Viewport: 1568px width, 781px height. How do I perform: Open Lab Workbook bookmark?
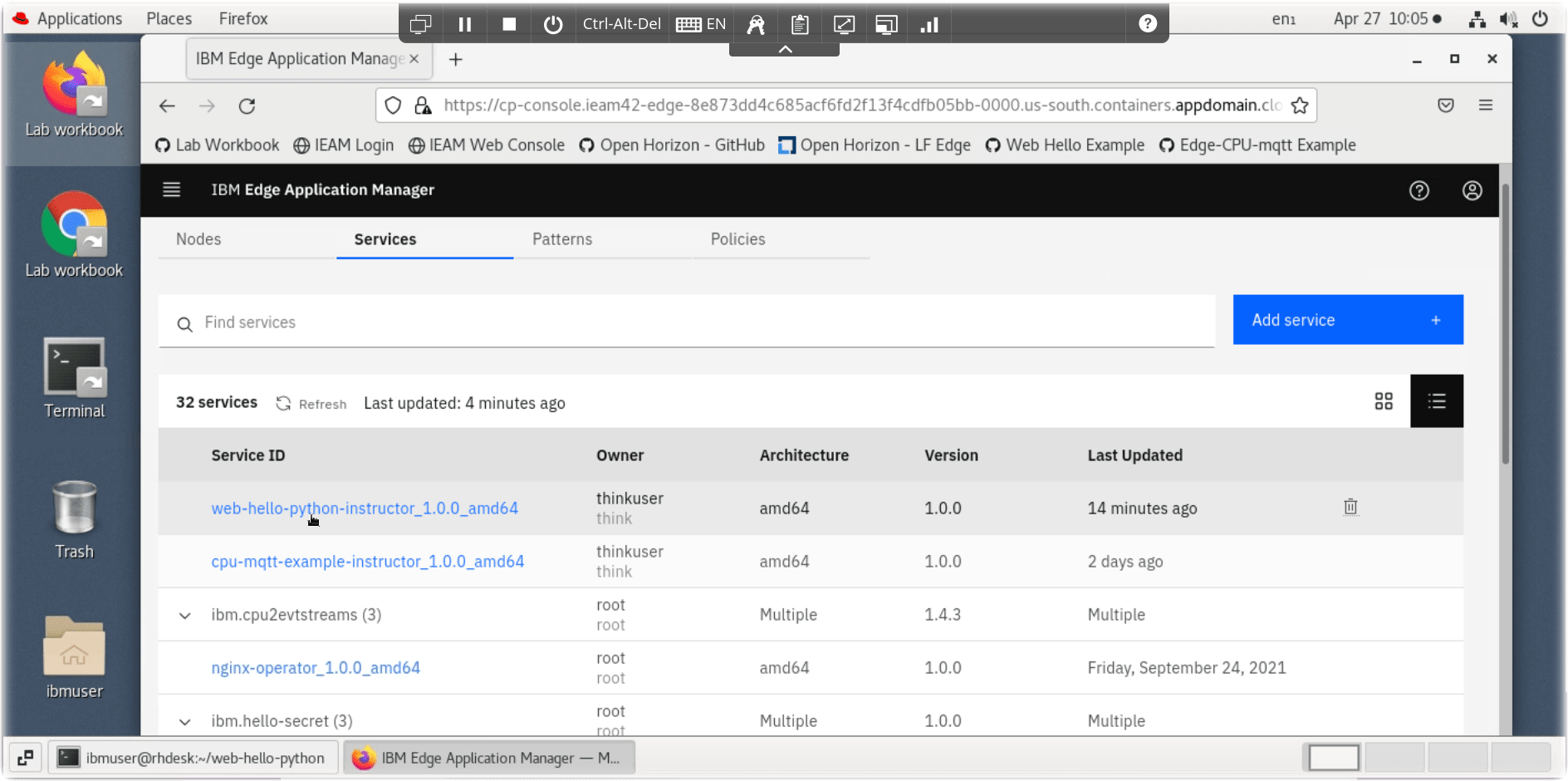pyautogui.click(x=218, y=145)
